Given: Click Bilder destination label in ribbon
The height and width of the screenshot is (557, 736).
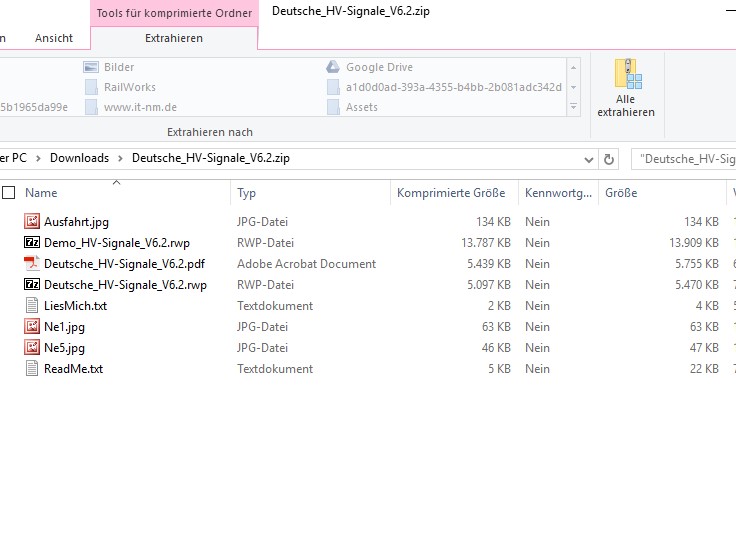Looking at the screenshot, I should point(119,67).
